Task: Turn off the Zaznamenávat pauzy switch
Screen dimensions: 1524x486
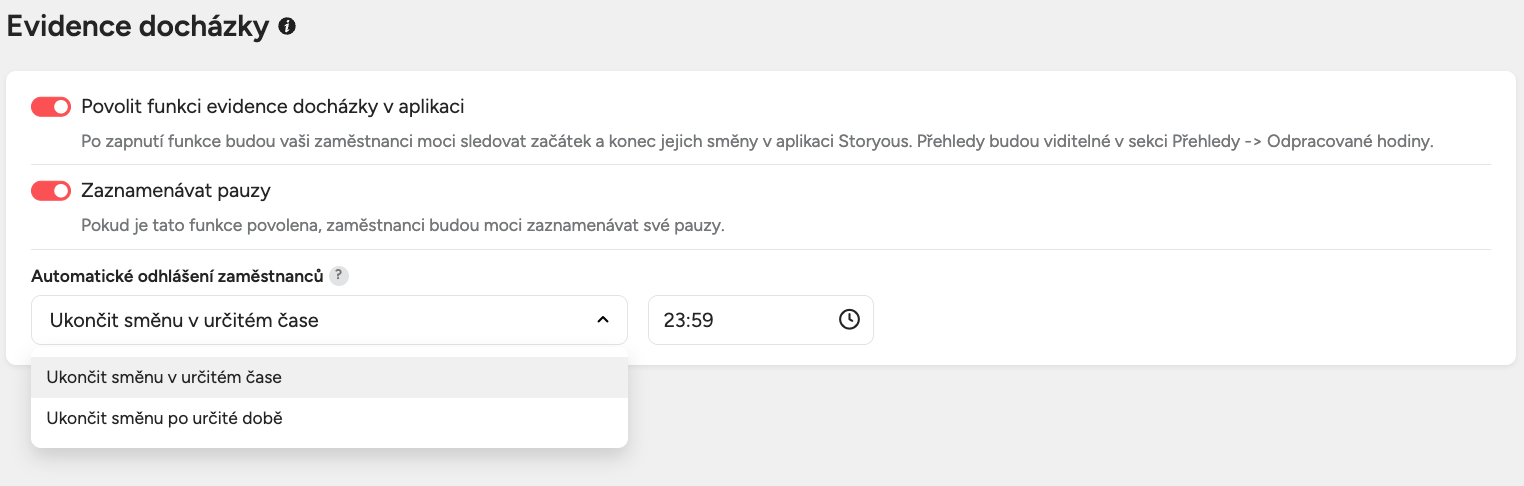Action: [51, 190]
